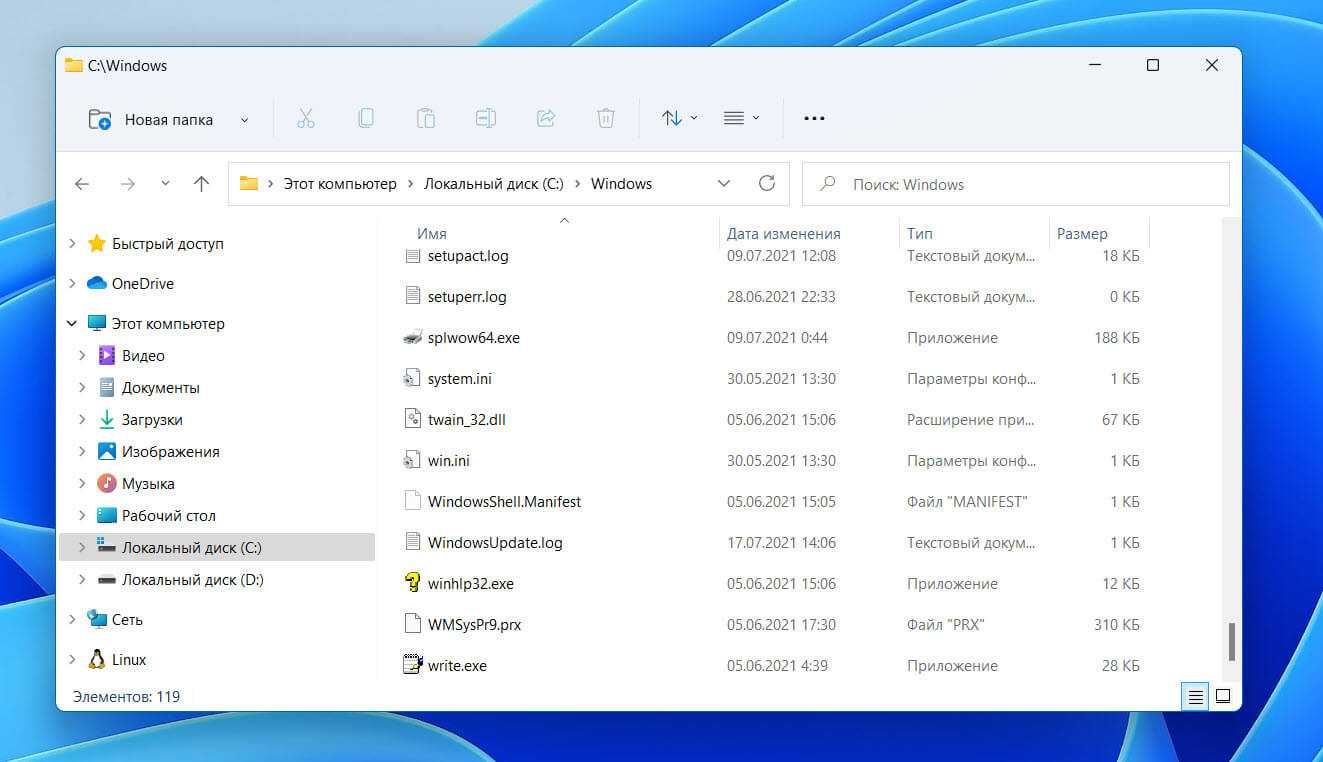Open Загрузки folder in sidebar
The height and width of the screenshot is (762, 1323).
(x=152, y=419)
